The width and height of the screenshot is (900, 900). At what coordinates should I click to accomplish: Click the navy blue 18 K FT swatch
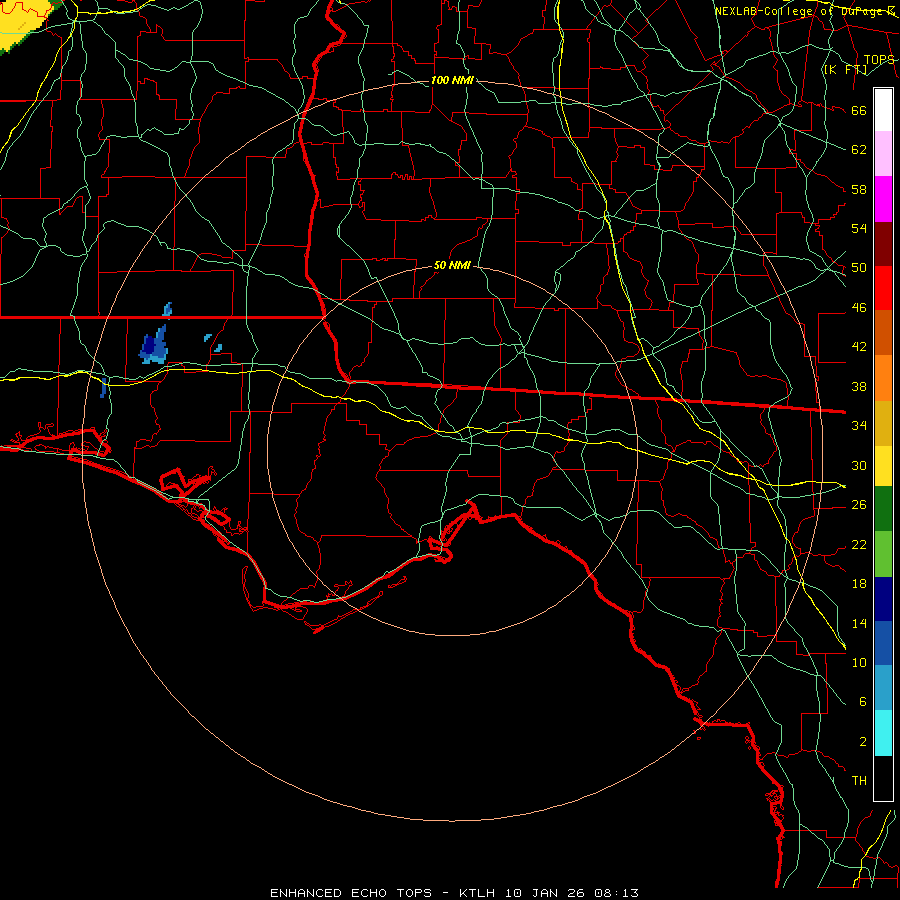pyautogui.click(x=883, y=599)
